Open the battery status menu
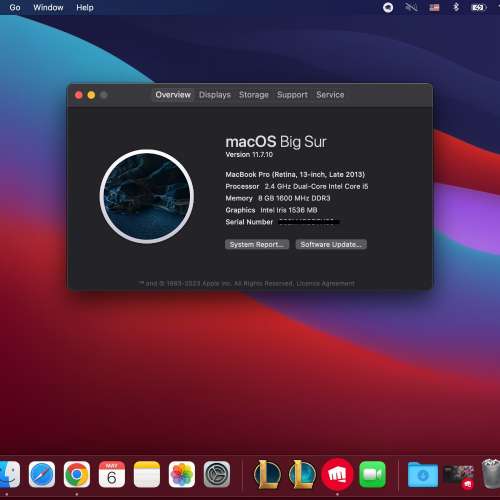 [x=478, y=7]
